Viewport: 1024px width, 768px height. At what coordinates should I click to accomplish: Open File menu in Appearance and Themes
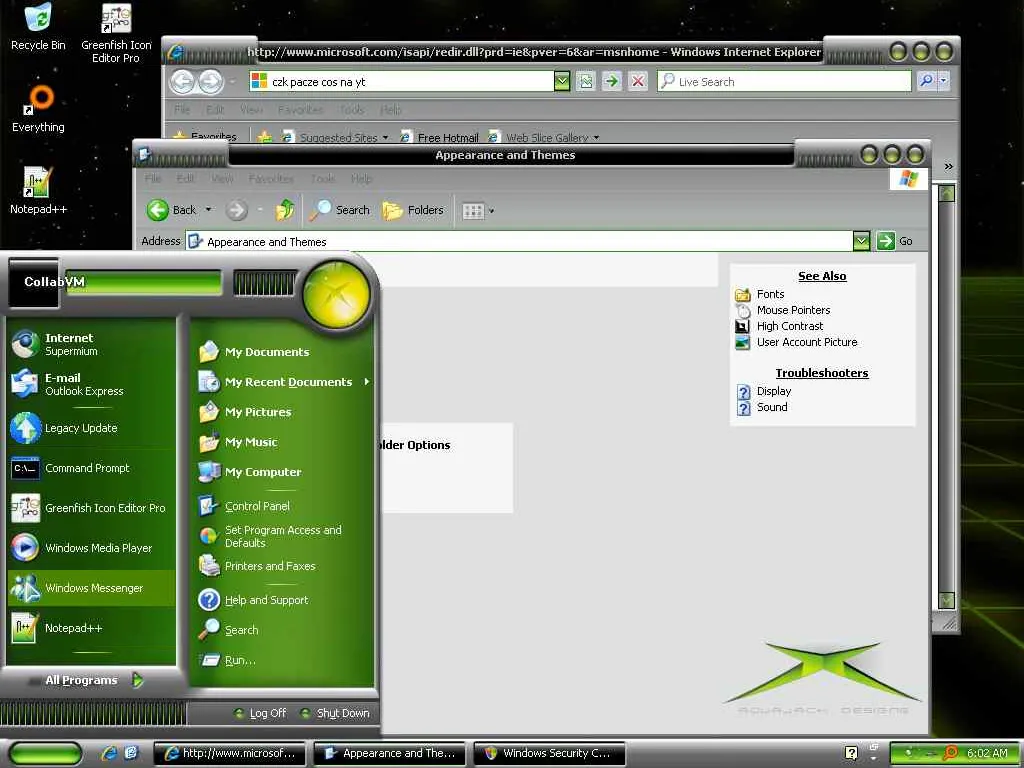click(x=153, y=178)
